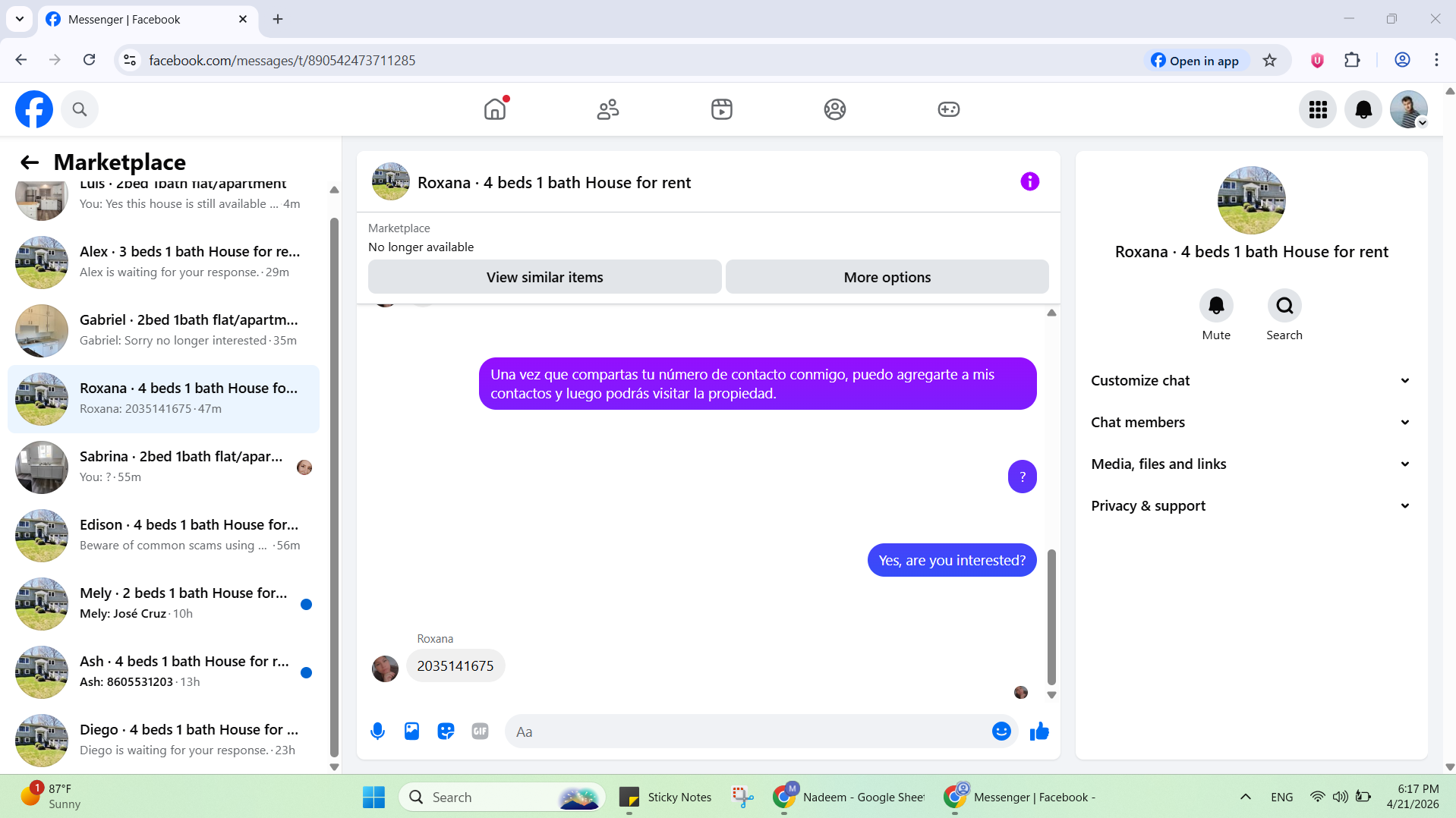Select the Messenger | Facebook browser tab
Screen dimensions: 1456x818
pyautogui.click(x=147, y=20)
